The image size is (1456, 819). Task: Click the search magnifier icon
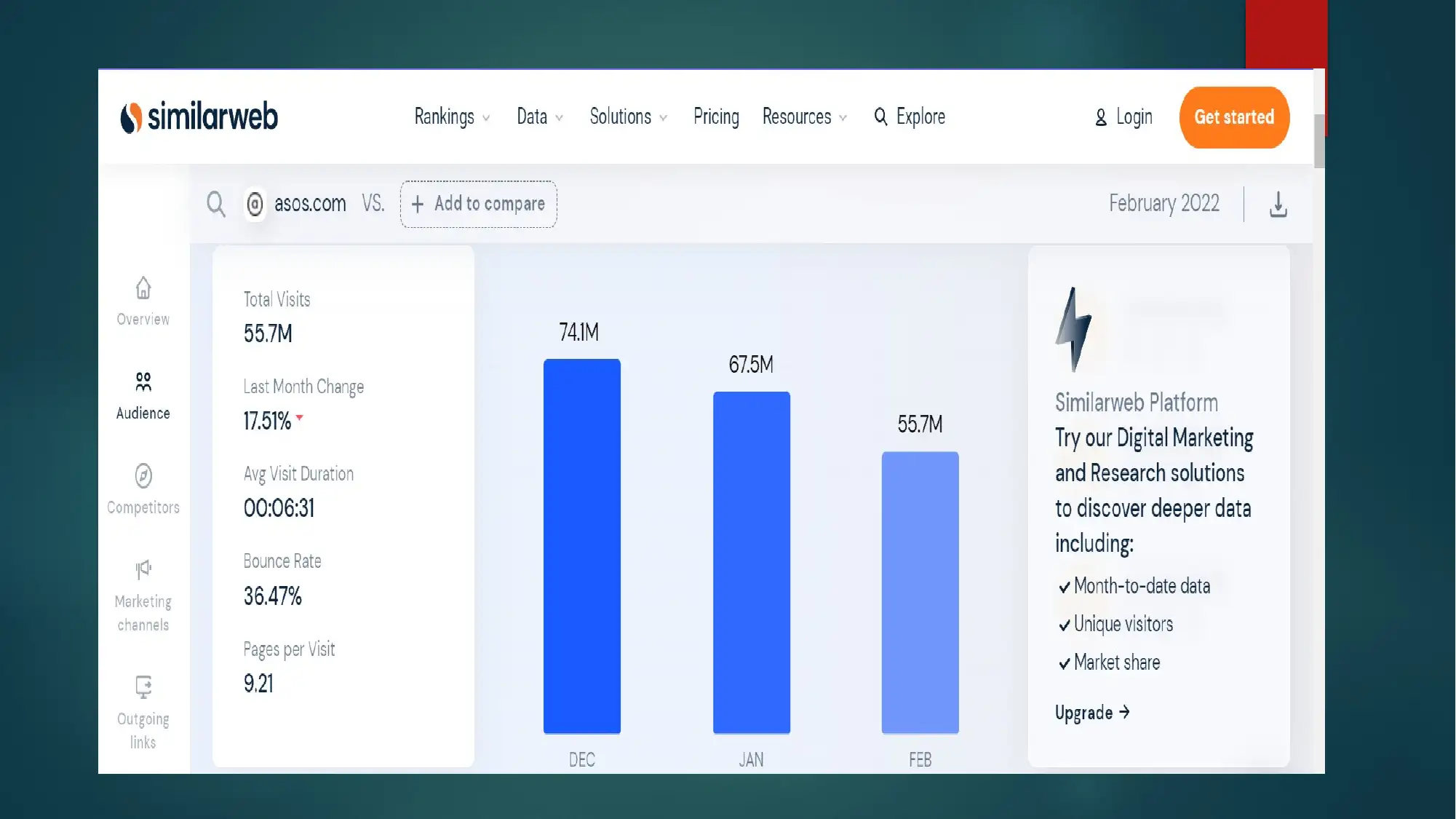pos(216,203)
